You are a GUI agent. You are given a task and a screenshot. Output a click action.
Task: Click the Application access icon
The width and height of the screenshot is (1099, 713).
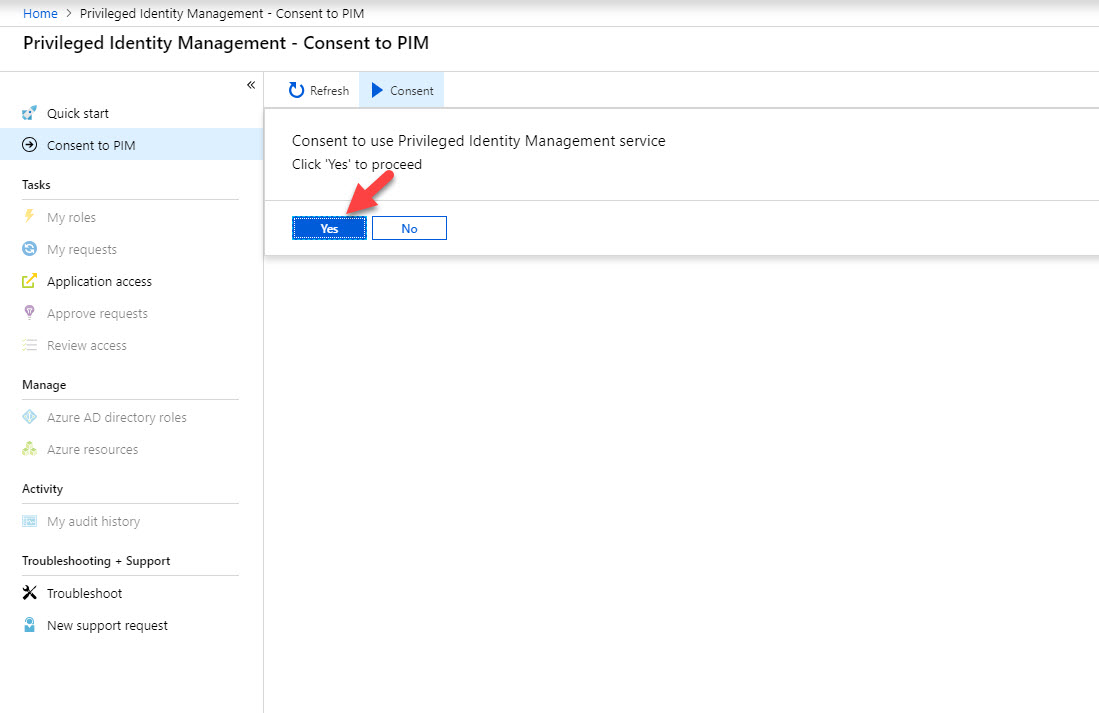29,280
